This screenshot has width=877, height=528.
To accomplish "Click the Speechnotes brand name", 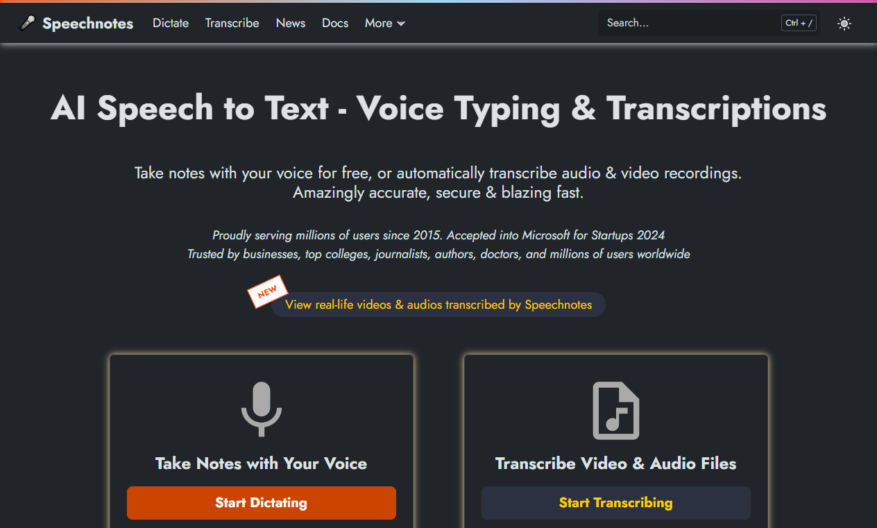I will [x=88, y=23].
